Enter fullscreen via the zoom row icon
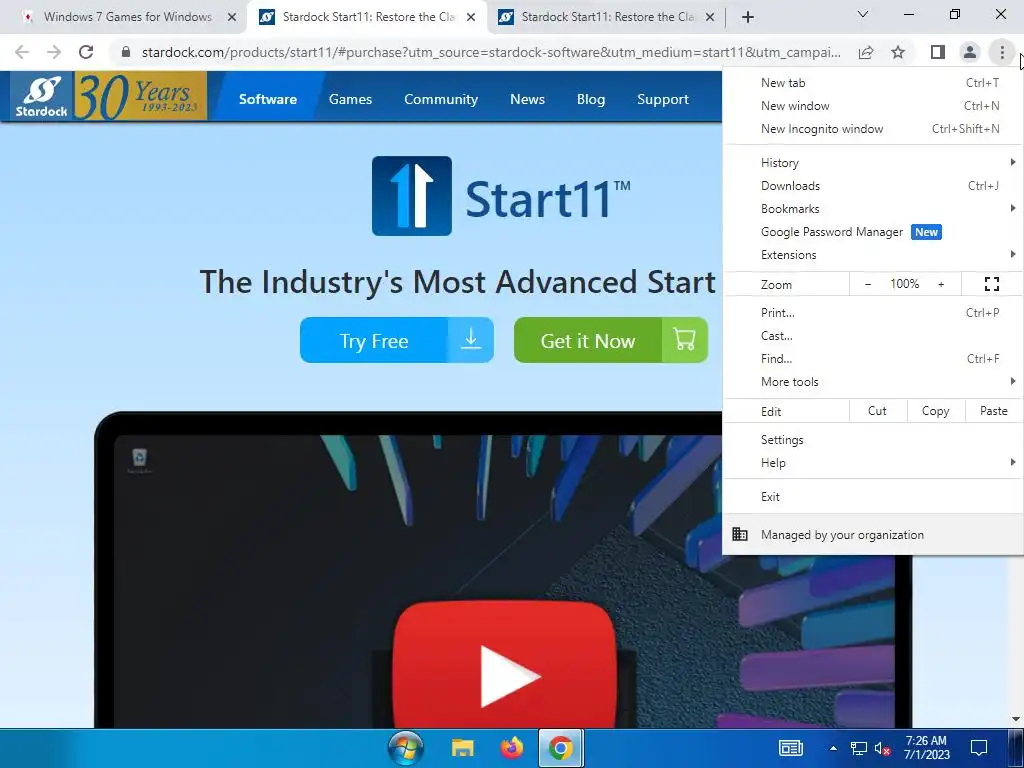 point(992,284)
